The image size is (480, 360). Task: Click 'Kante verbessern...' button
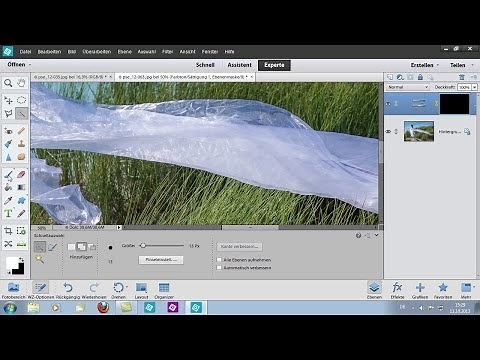pyautogui.click(x=240, y=247)
